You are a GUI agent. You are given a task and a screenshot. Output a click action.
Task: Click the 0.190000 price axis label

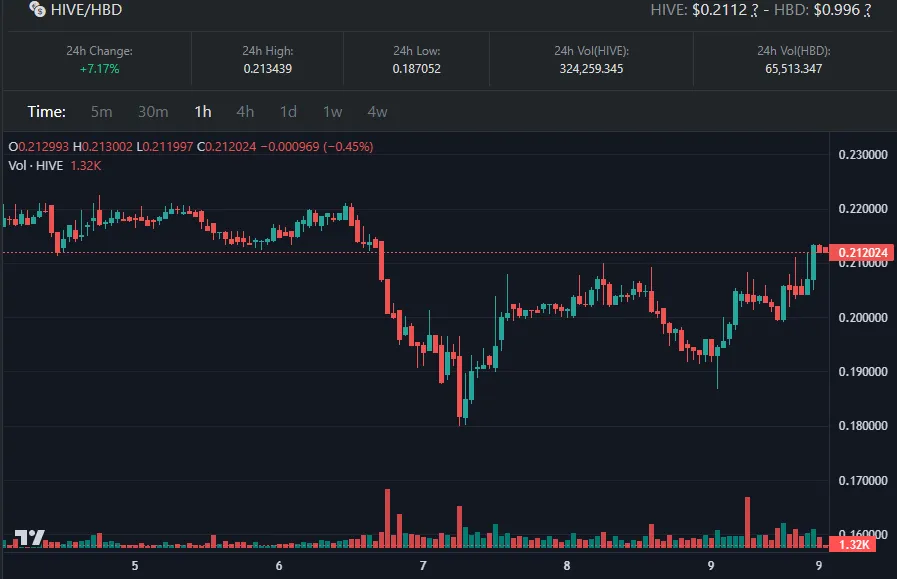(863, 372)
